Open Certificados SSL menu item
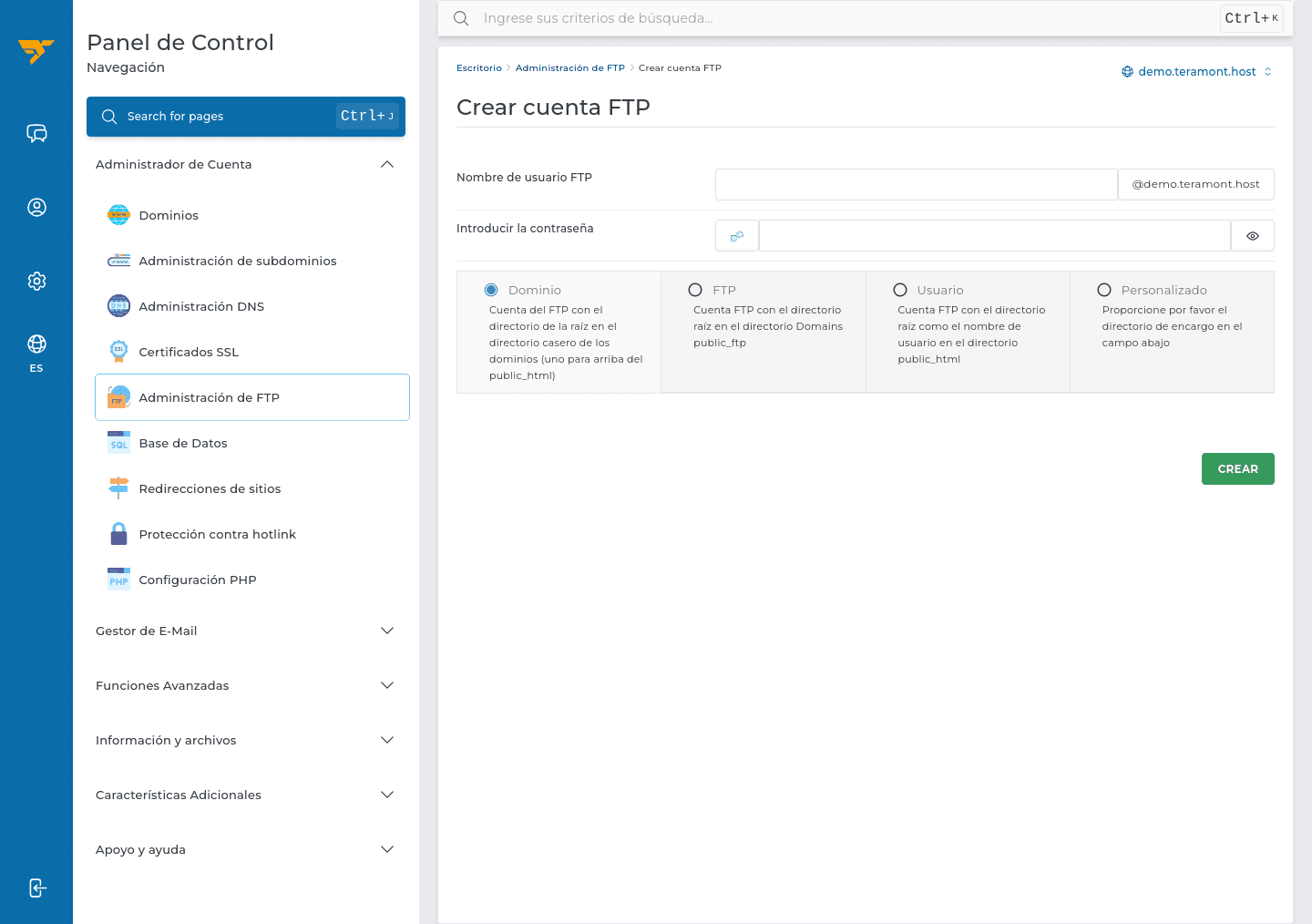This screenshot has width=1312, height=924. coord(252,352)
